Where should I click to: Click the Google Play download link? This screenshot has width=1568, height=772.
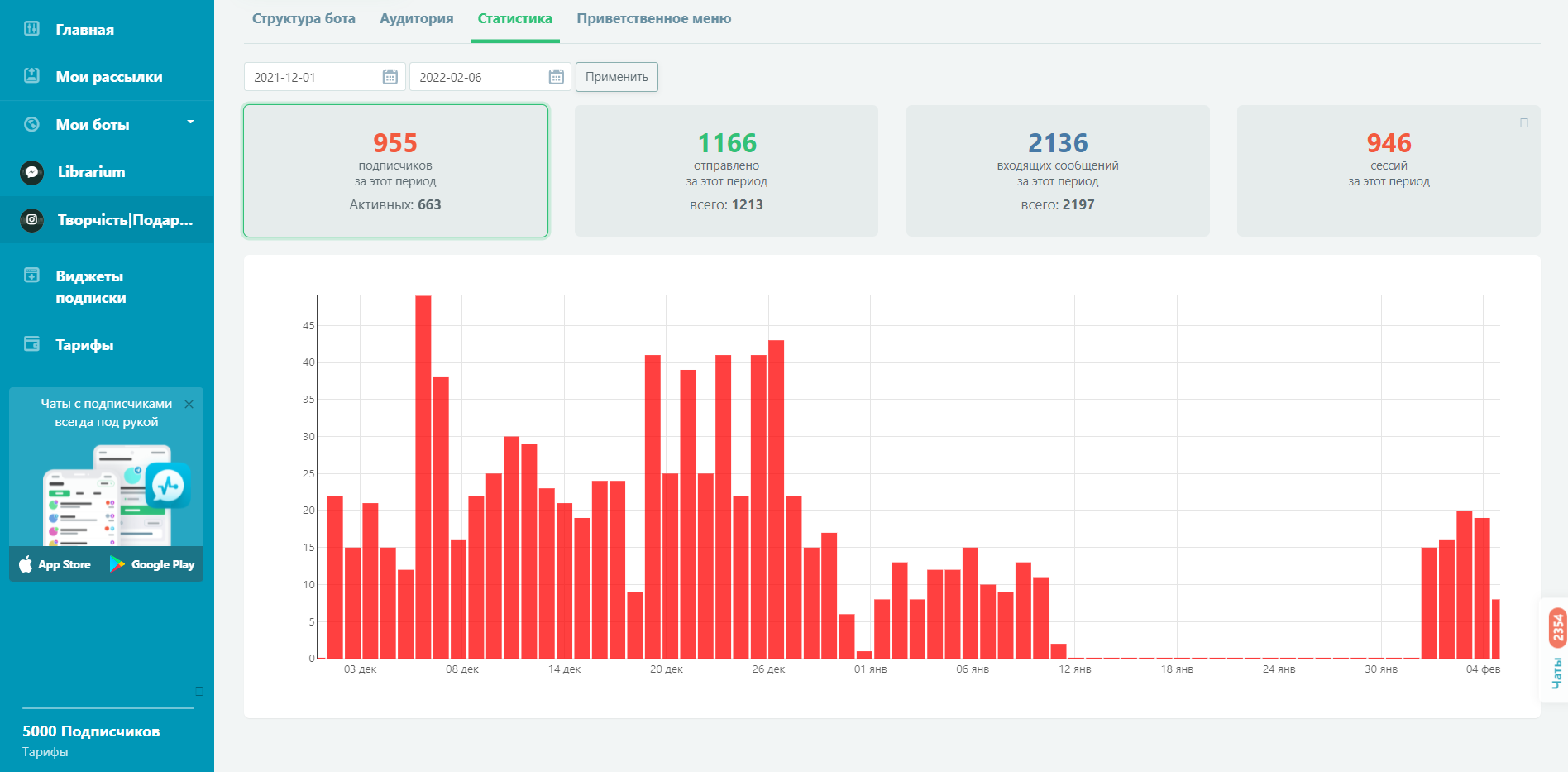[153, 564]
